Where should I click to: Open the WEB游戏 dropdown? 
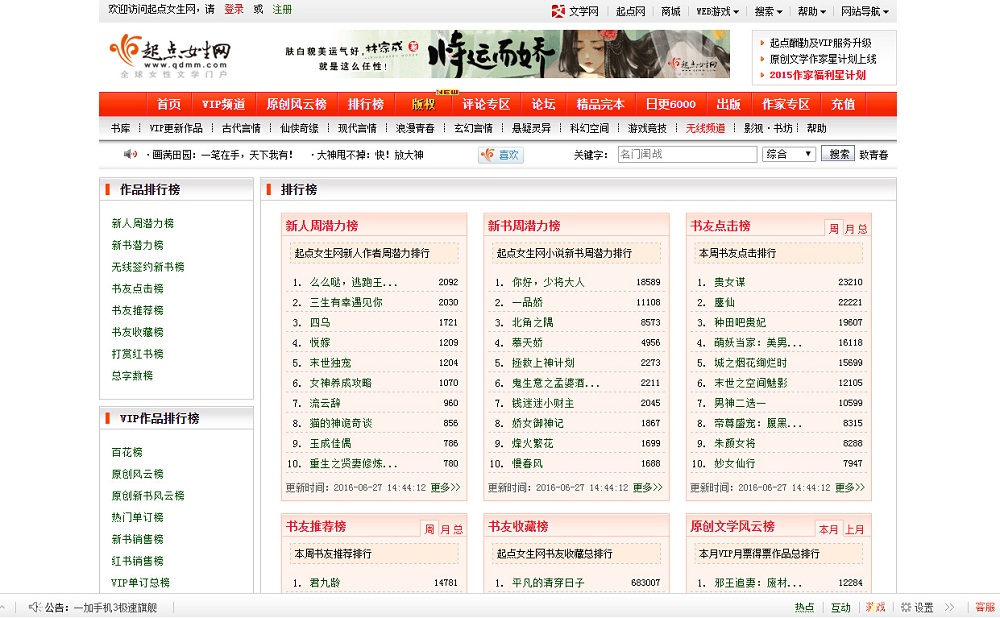pyautogui.click(x=717, y=11)
